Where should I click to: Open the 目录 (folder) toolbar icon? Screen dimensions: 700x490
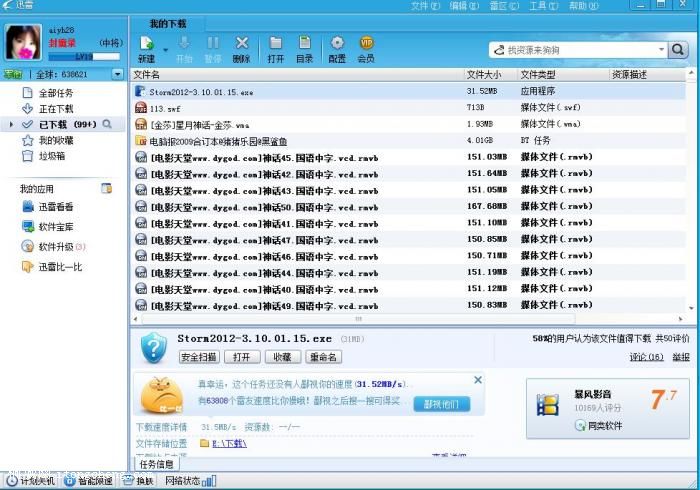click(304, 44)
